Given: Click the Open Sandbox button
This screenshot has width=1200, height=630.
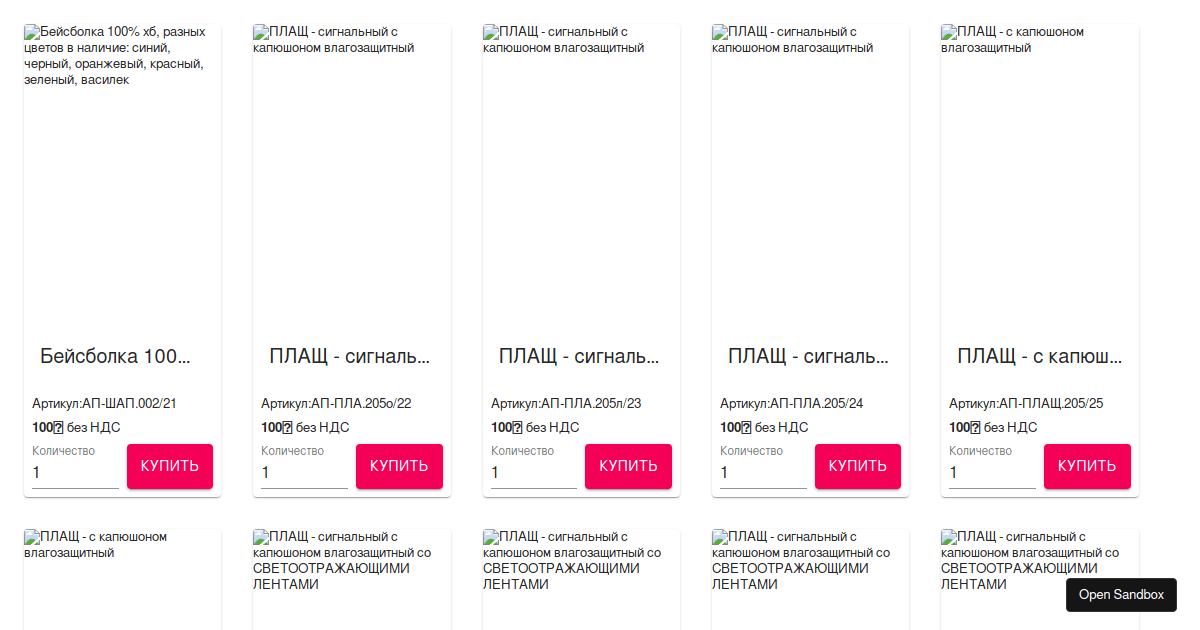Looking at the screenshot, I should click(1121, 595).
